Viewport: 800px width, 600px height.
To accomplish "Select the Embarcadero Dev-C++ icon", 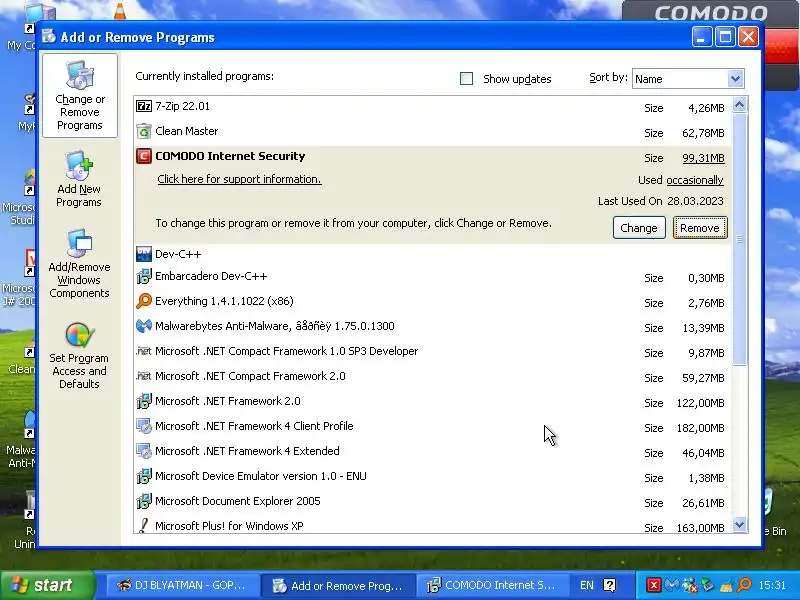I will (144, 276).
